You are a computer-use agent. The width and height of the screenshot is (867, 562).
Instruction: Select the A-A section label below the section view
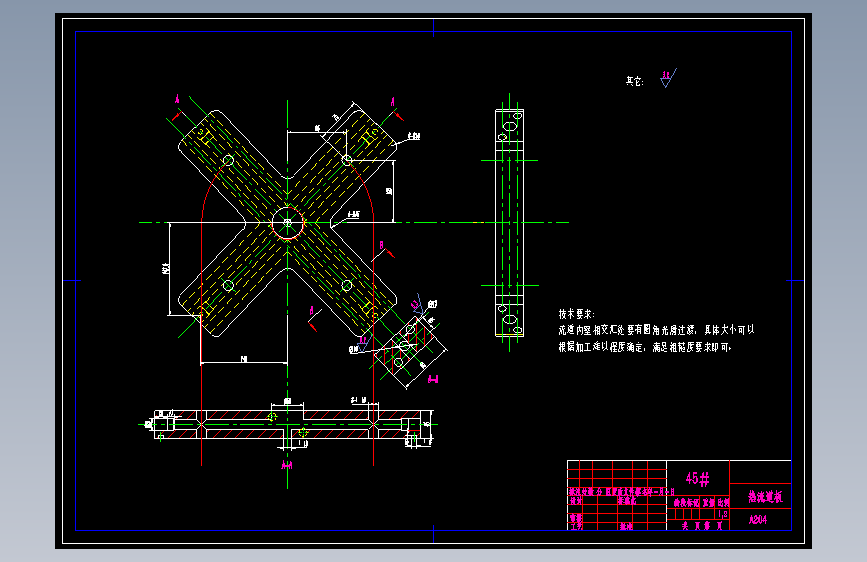286,465
